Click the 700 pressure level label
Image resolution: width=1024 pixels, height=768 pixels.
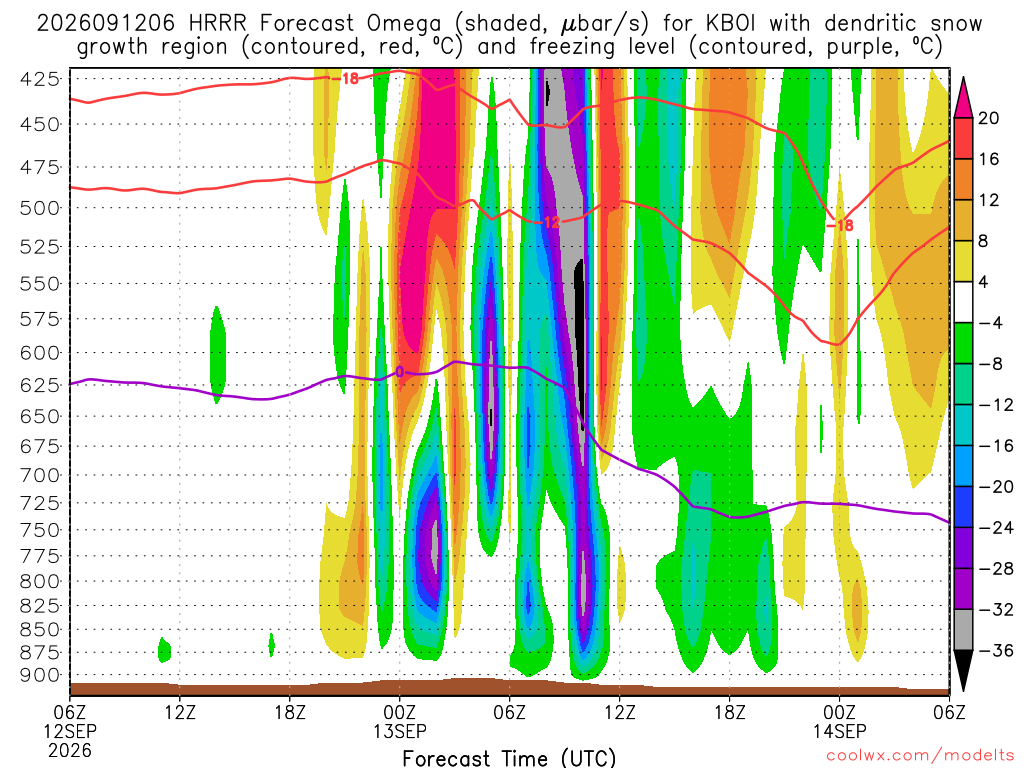(40, 475)
